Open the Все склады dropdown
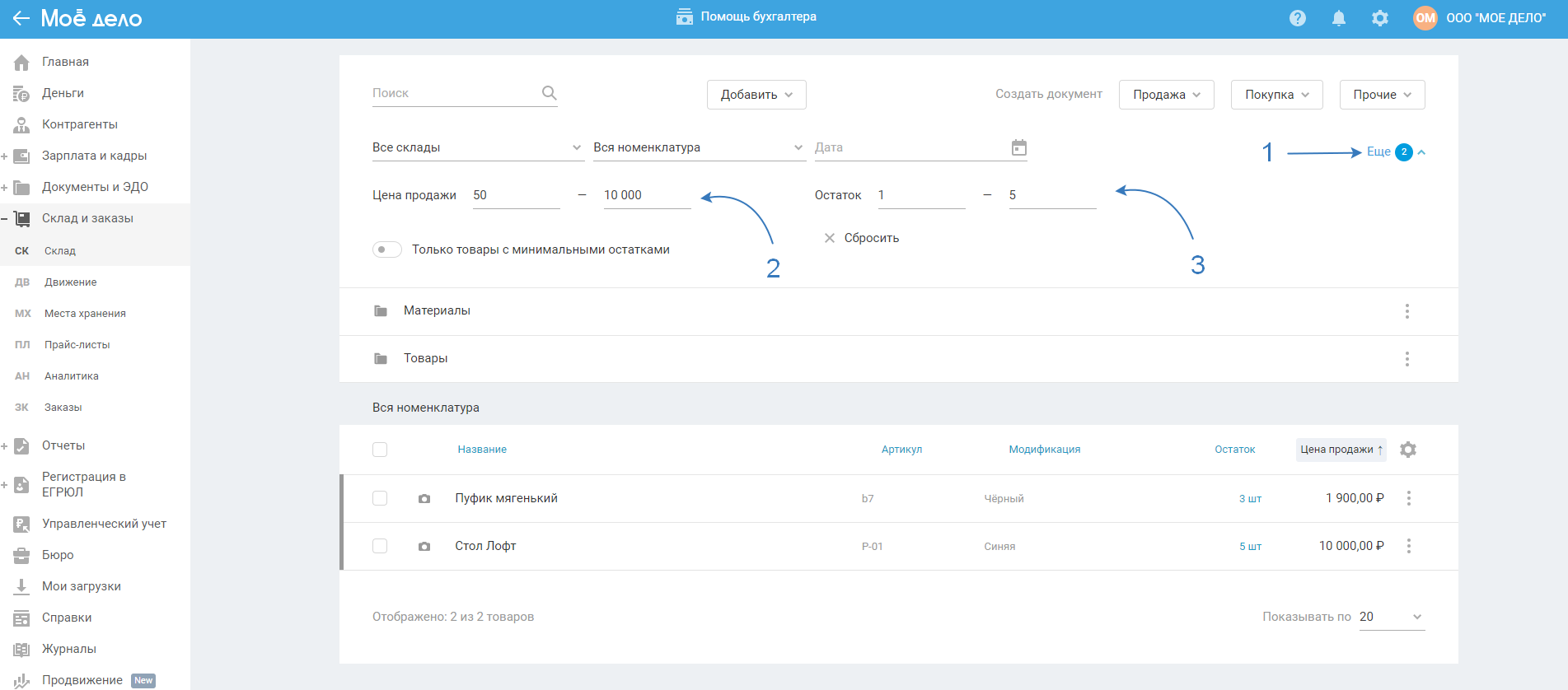 pos(477,147)
